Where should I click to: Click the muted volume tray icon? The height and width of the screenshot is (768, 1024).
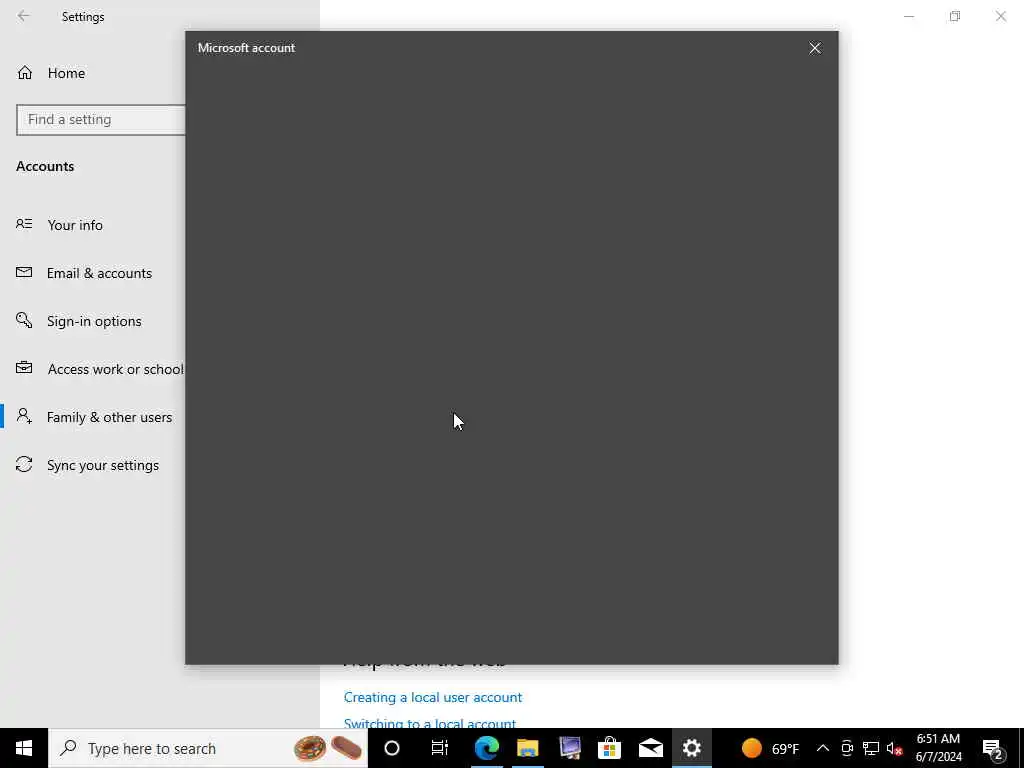pyautogui.click(x=894, y=748)
